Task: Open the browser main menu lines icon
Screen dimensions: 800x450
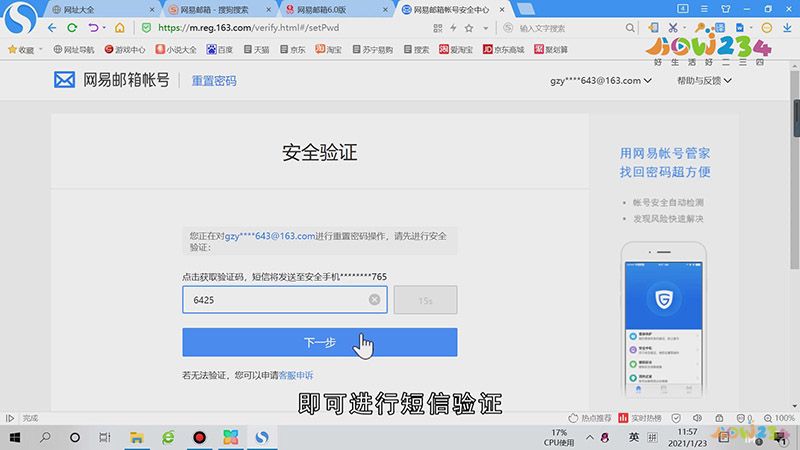Action: coord(704,9)
